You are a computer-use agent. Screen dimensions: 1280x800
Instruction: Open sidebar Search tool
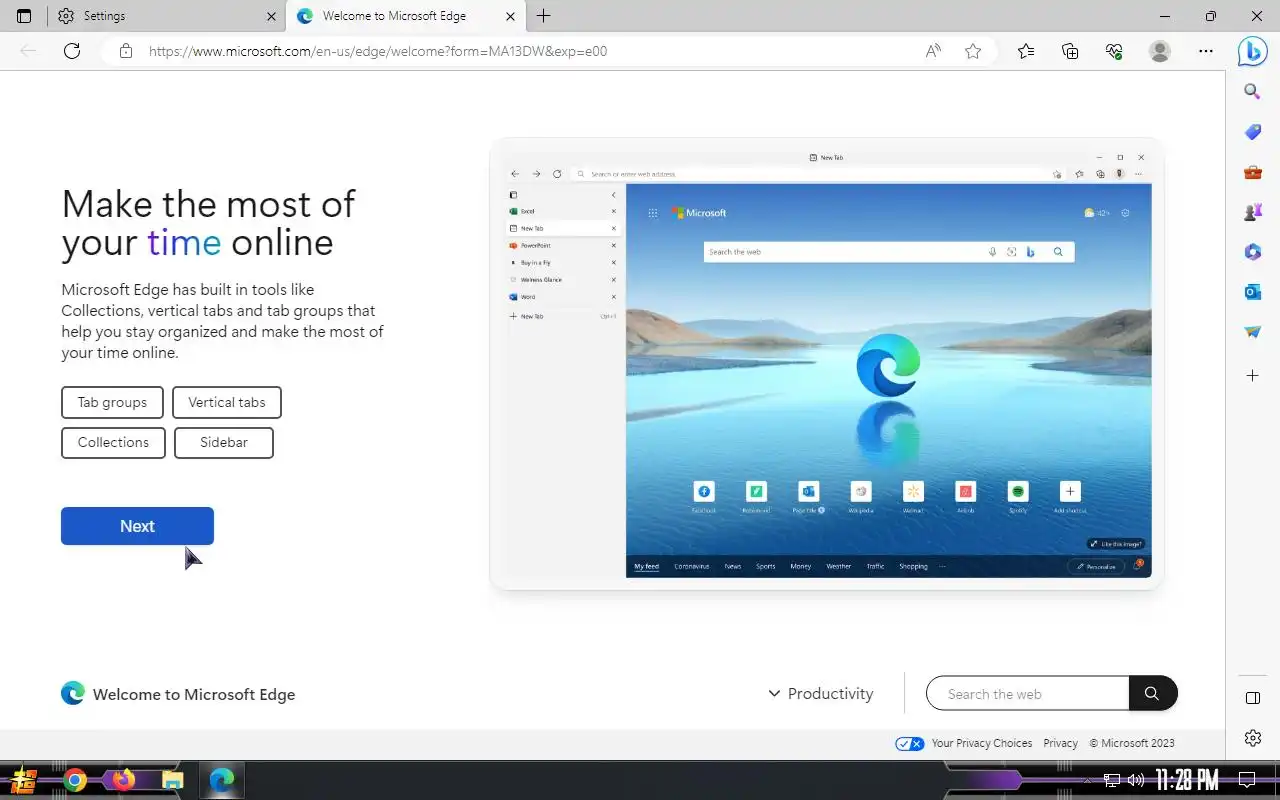click(1253, 91)
